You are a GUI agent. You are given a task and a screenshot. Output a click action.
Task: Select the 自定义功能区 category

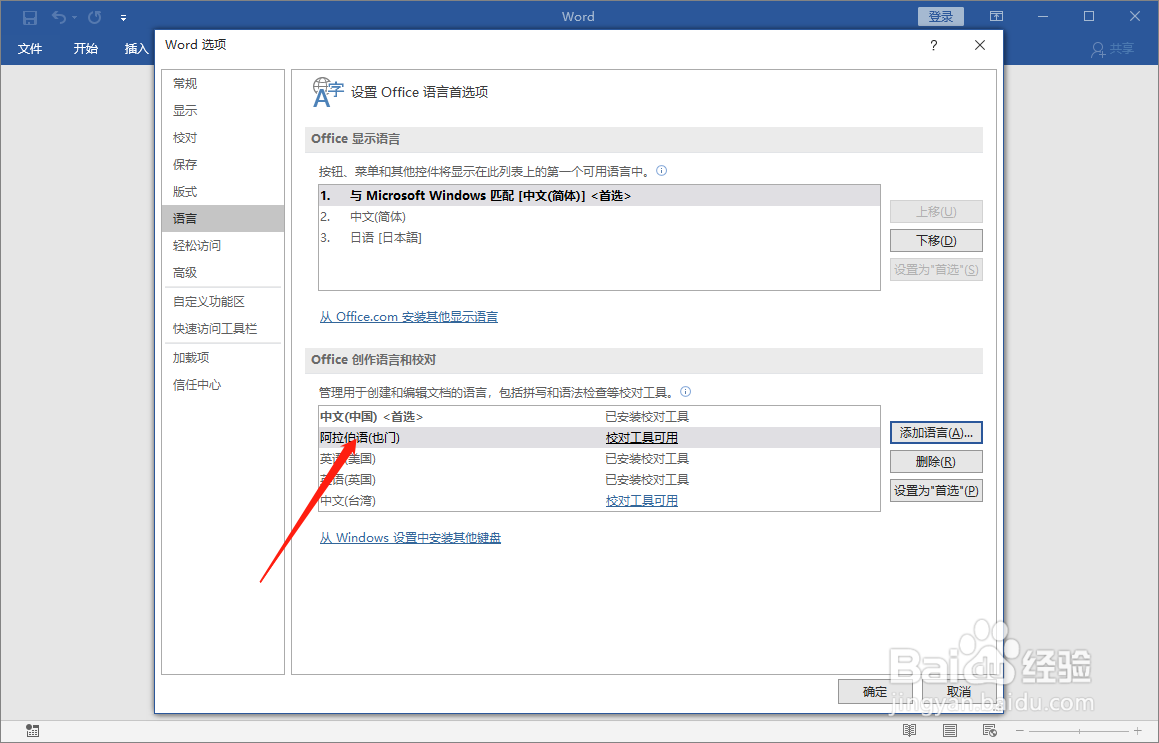[x=222, y=302]
